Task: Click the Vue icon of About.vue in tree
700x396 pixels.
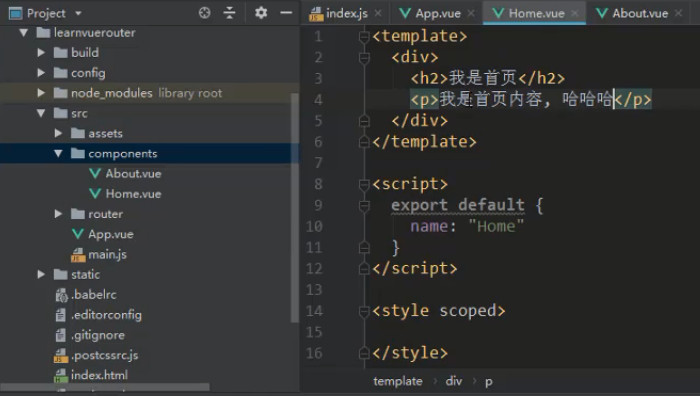Action: [x=95, y=174]
